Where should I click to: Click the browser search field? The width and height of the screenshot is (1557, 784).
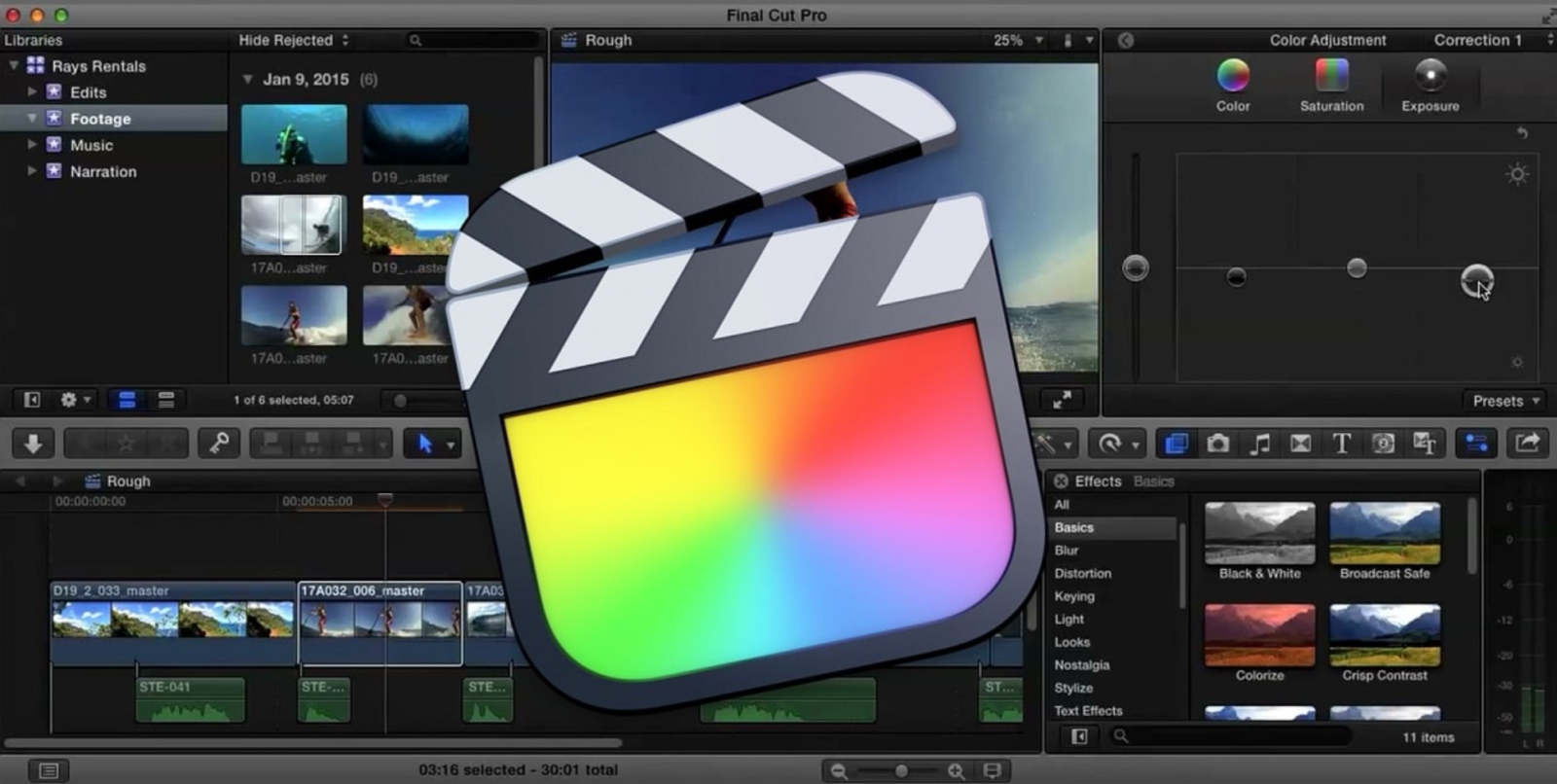pos(472,40)
